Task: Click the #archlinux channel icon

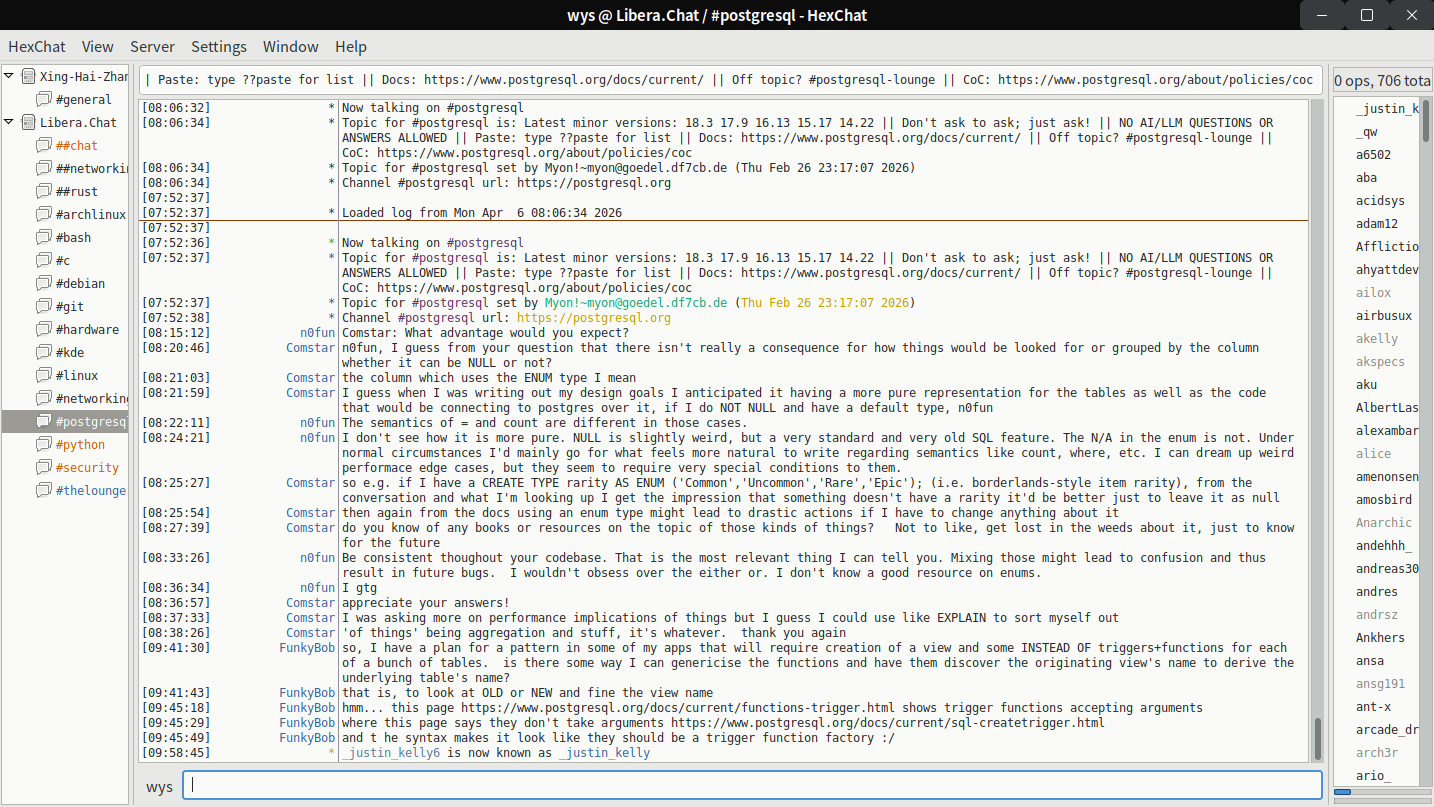Action: [x=43, y=214]
